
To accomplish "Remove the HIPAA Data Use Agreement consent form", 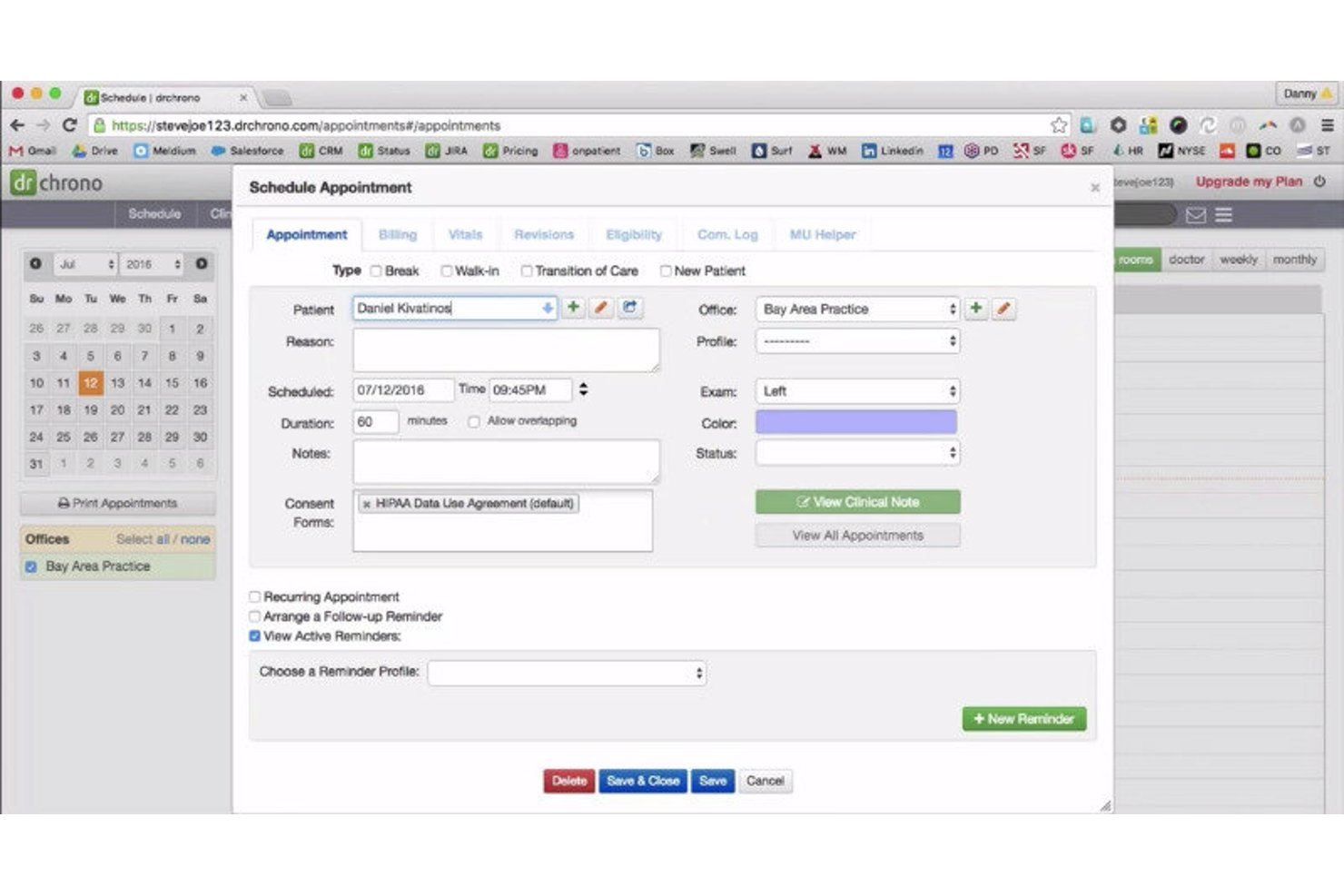I will point(367,504).
